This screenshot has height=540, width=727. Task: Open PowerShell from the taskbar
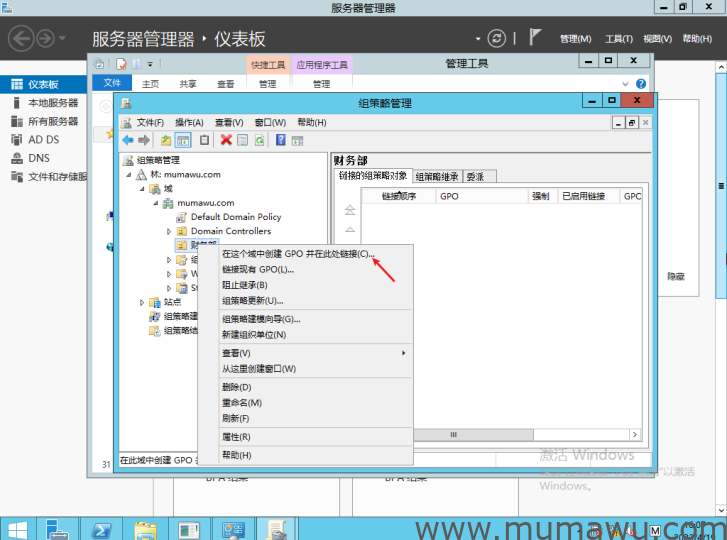tap(101, 529)
